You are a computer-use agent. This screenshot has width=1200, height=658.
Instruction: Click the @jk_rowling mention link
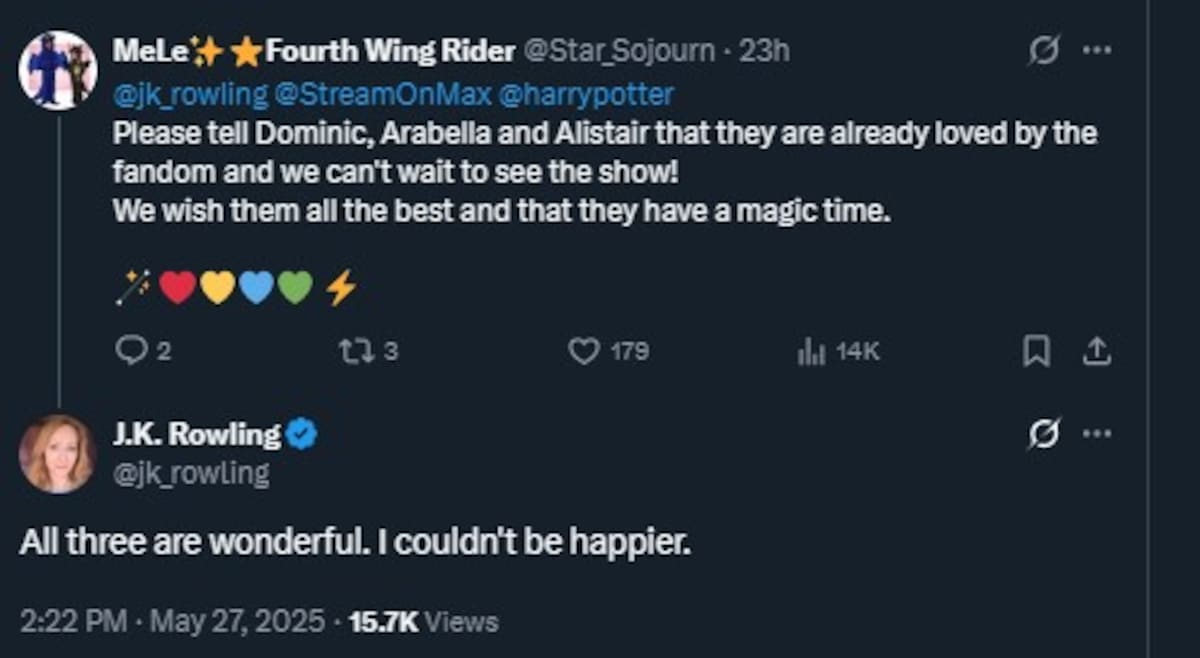pyautogui.click(x=190, y=95)
